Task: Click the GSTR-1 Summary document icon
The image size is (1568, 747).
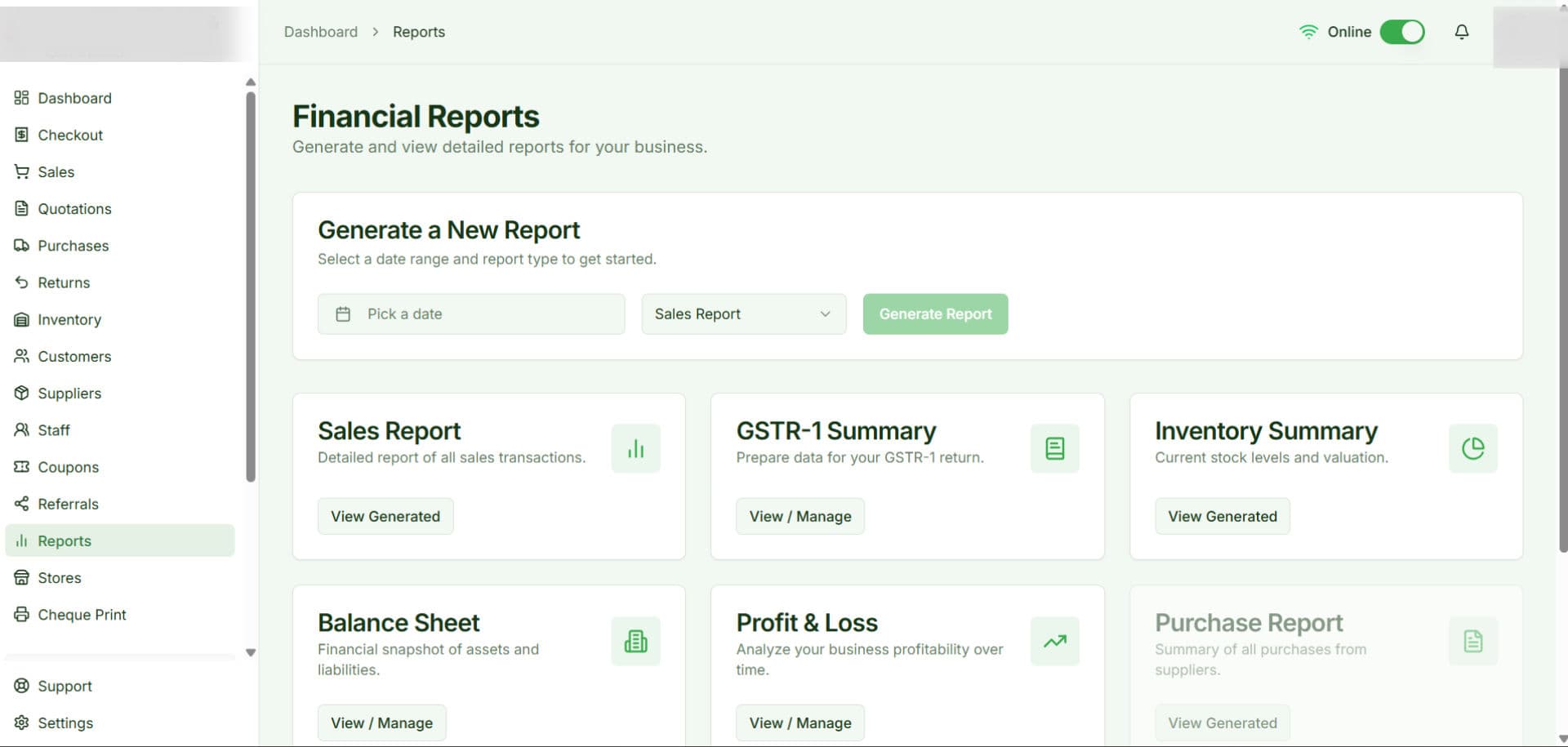Action: [x=1054, y=448]
